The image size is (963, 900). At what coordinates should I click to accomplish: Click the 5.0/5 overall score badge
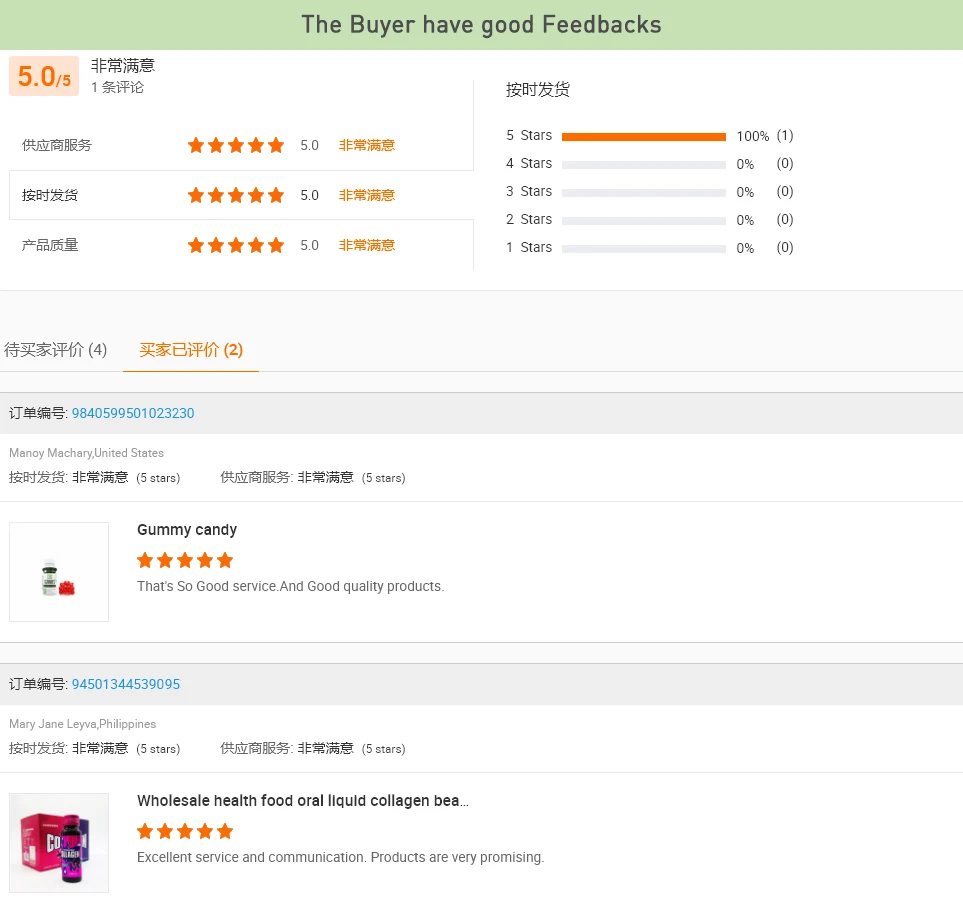point(44,77)
